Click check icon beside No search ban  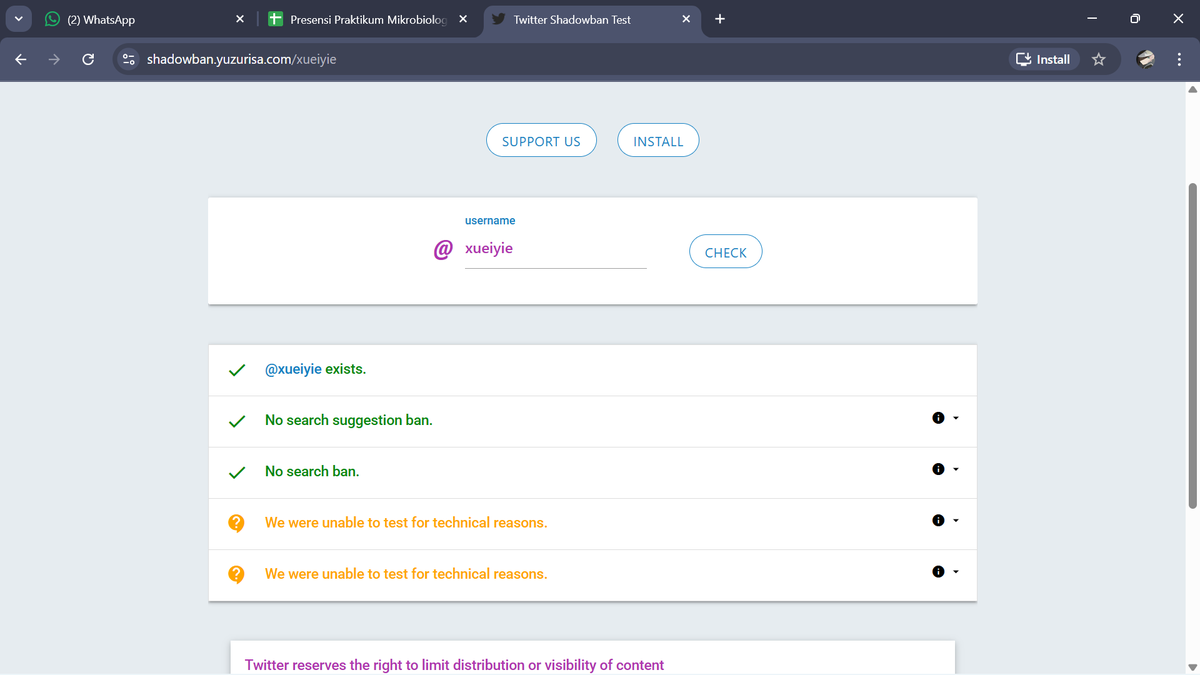point(237,472)
